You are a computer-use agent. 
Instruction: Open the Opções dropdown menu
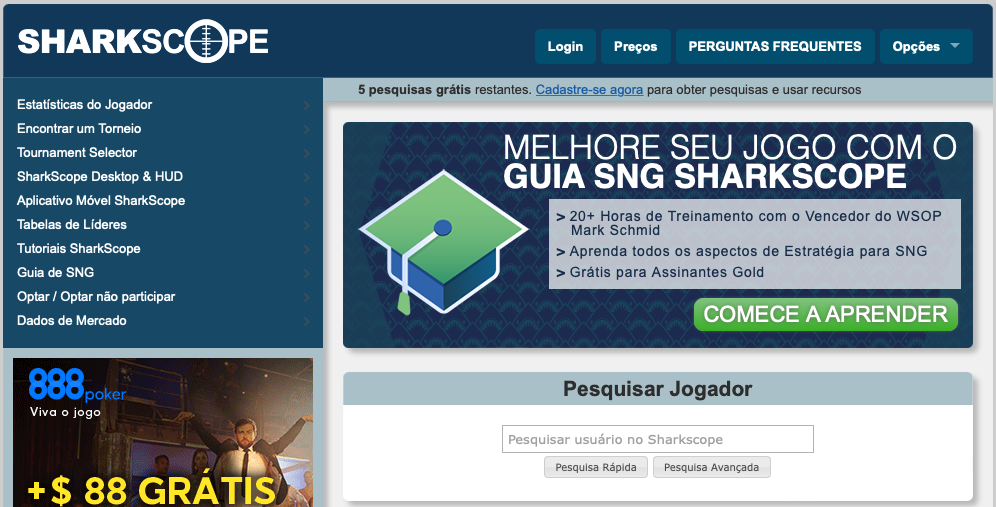[x=925, y=46]
